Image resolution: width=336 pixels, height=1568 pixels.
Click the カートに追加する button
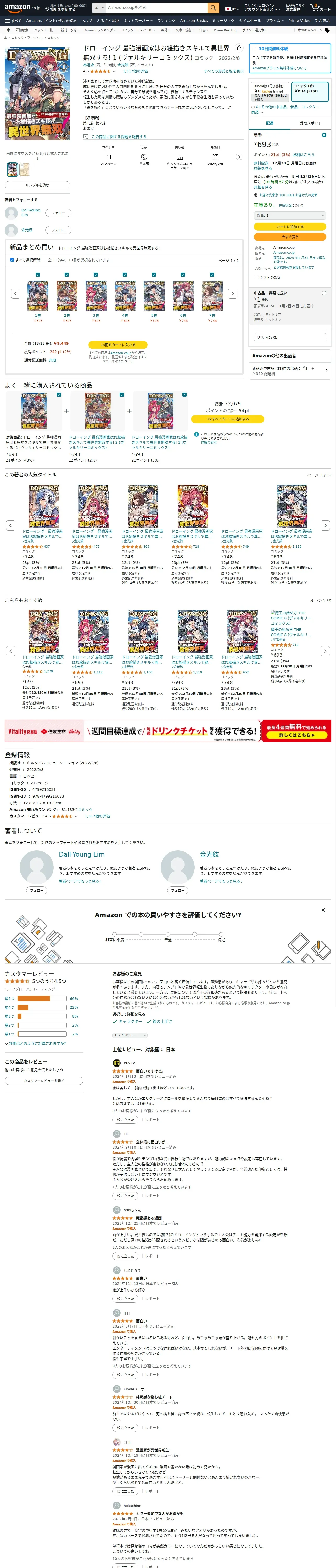[290, 226]
